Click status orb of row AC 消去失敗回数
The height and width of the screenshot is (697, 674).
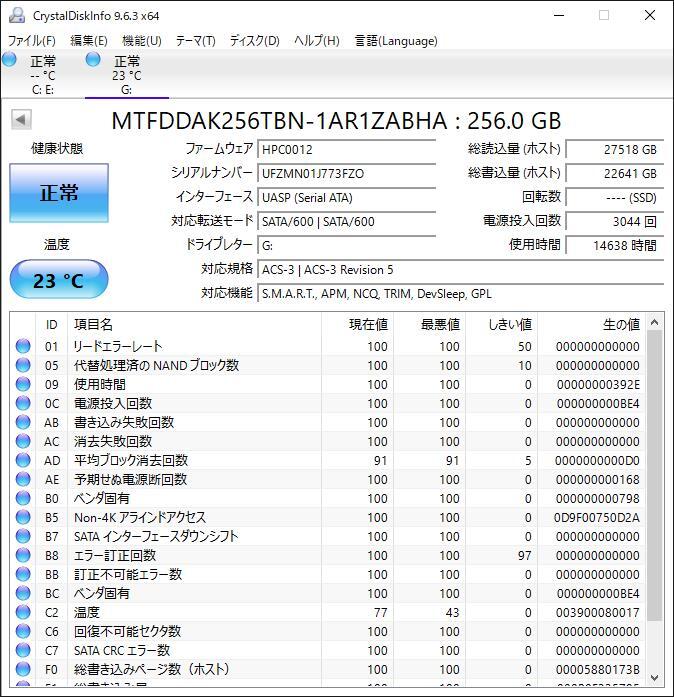23,441
